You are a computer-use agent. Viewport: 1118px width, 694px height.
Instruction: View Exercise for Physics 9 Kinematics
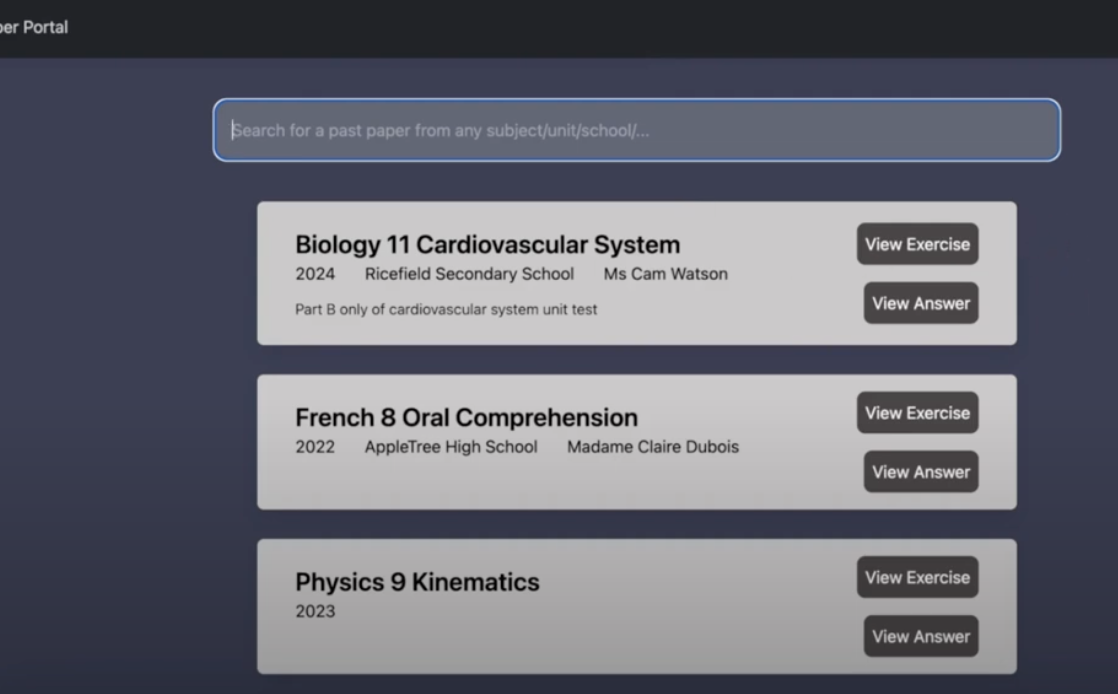[x=918, y=577]
